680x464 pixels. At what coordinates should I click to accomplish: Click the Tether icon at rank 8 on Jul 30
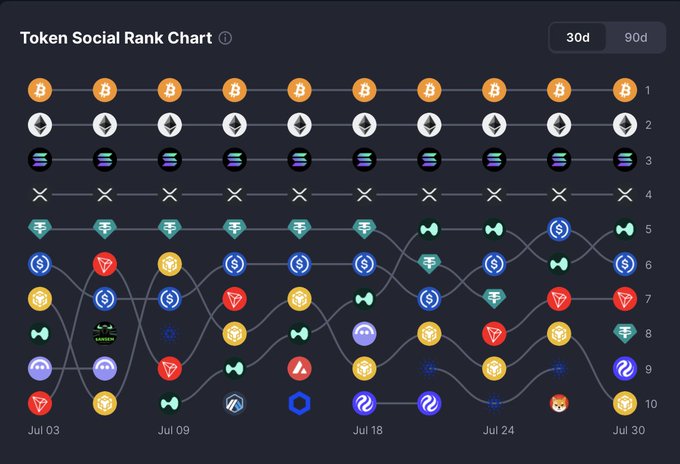pyautogui.click(x=624, y=333)
